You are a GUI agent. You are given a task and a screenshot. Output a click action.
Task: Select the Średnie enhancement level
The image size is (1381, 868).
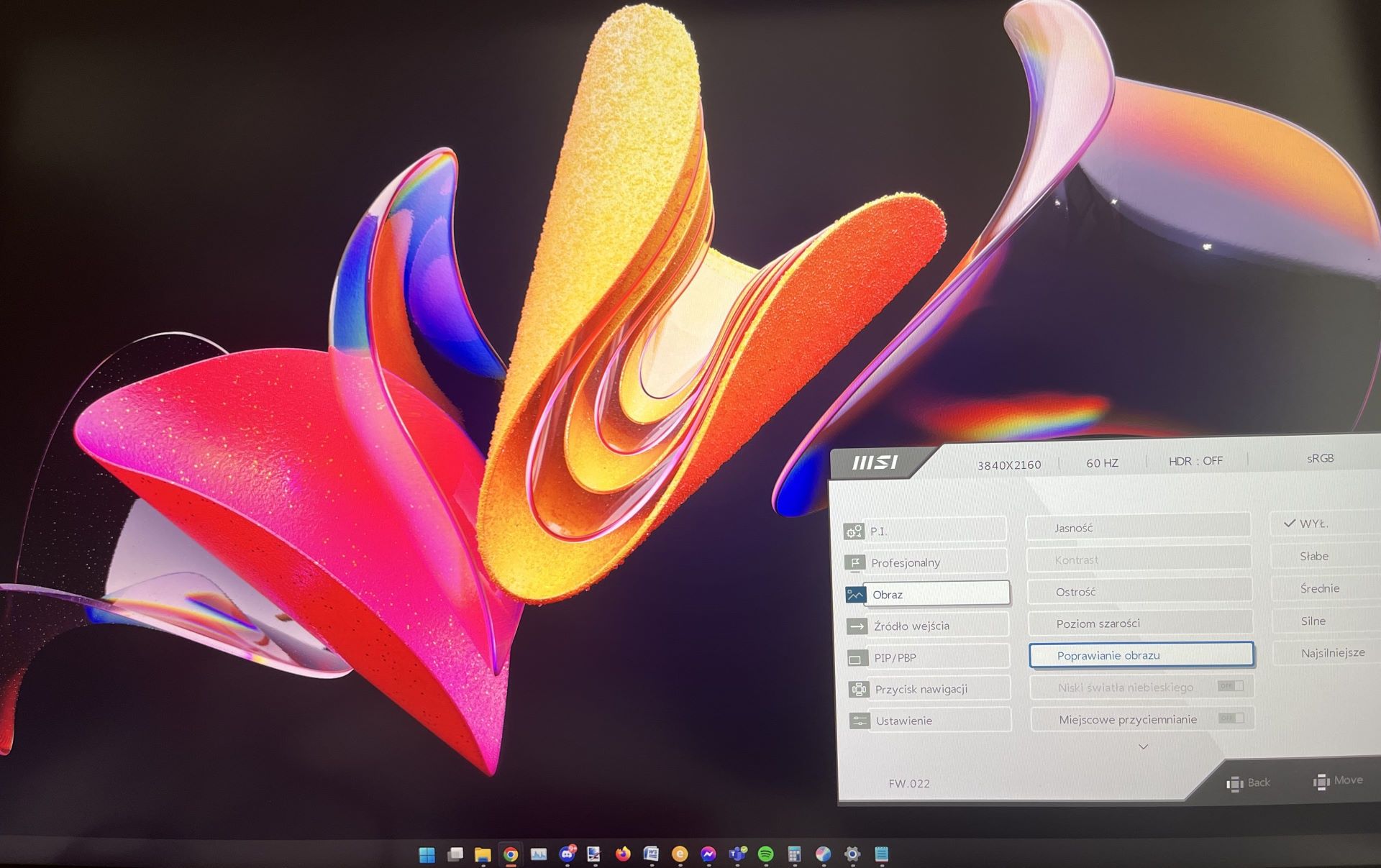1327,588
